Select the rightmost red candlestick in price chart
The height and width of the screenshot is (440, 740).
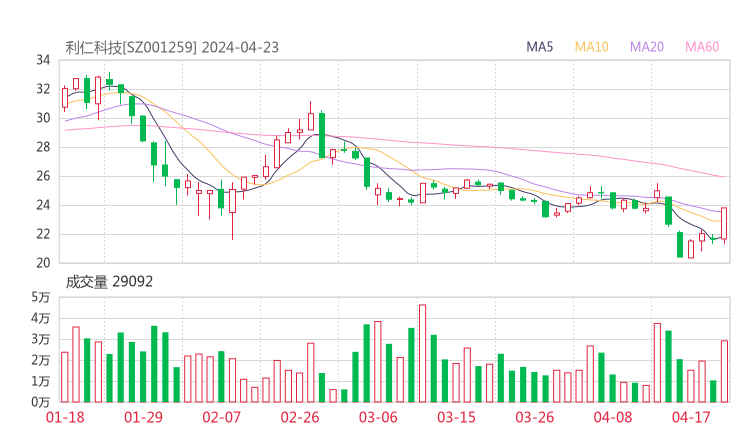(724, 223)
